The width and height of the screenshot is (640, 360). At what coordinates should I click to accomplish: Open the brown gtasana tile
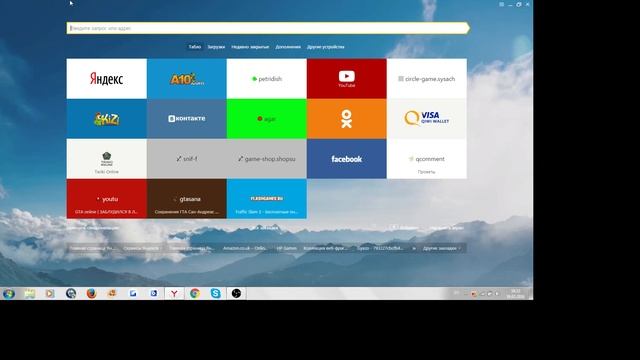187,198
